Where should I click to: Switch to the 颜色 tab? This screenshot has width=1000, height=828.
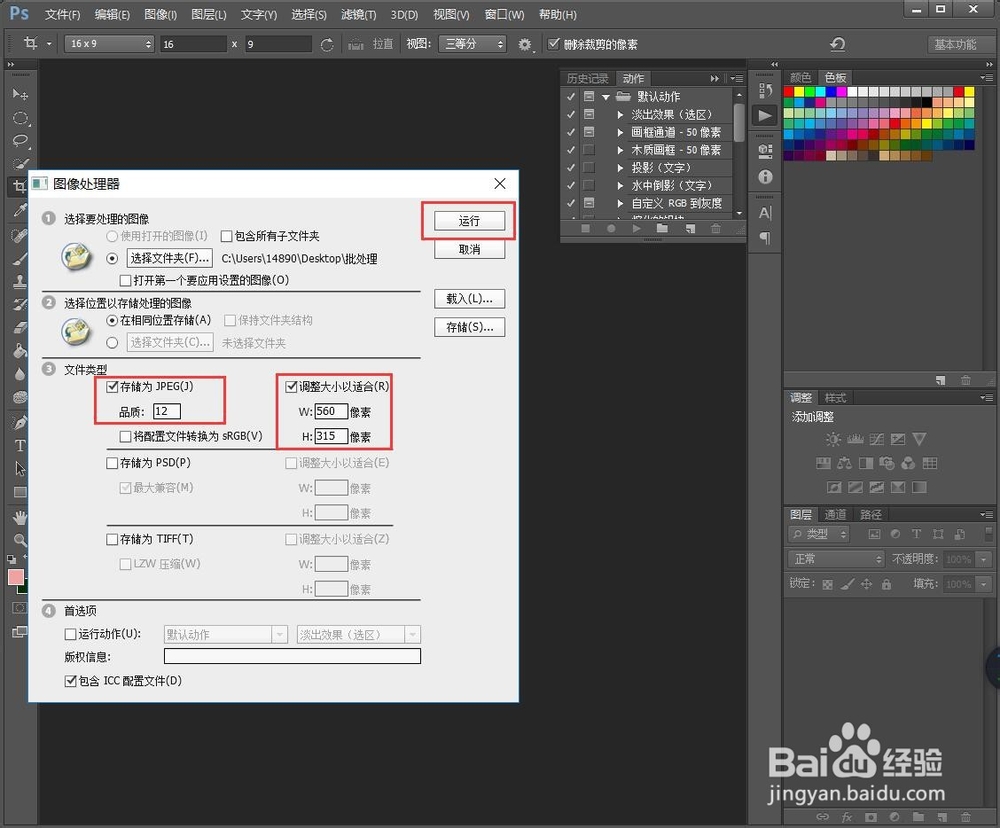pos(800,78)
